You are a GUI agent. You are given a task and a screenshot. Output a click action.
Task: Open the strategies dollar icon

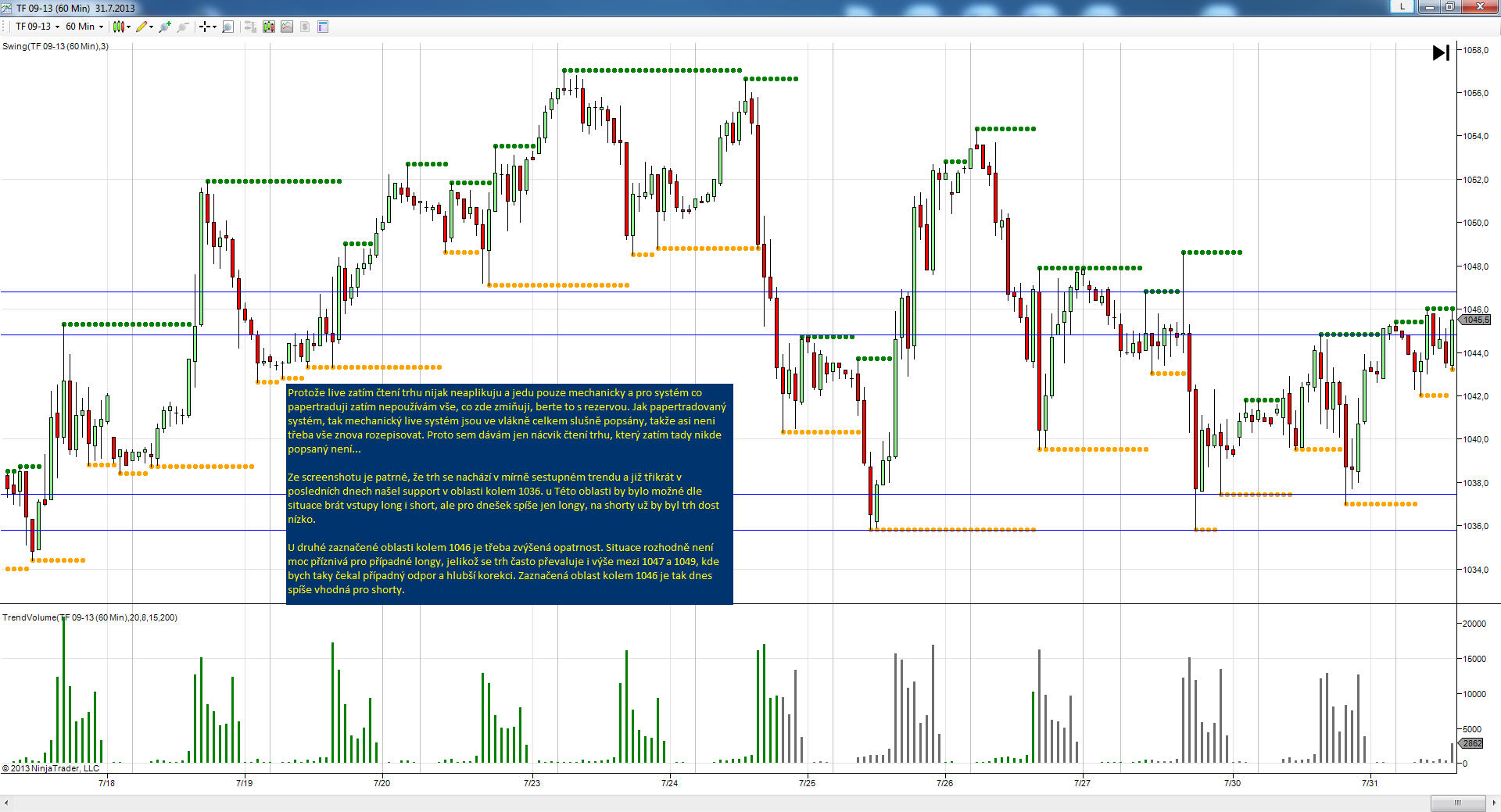305,27
